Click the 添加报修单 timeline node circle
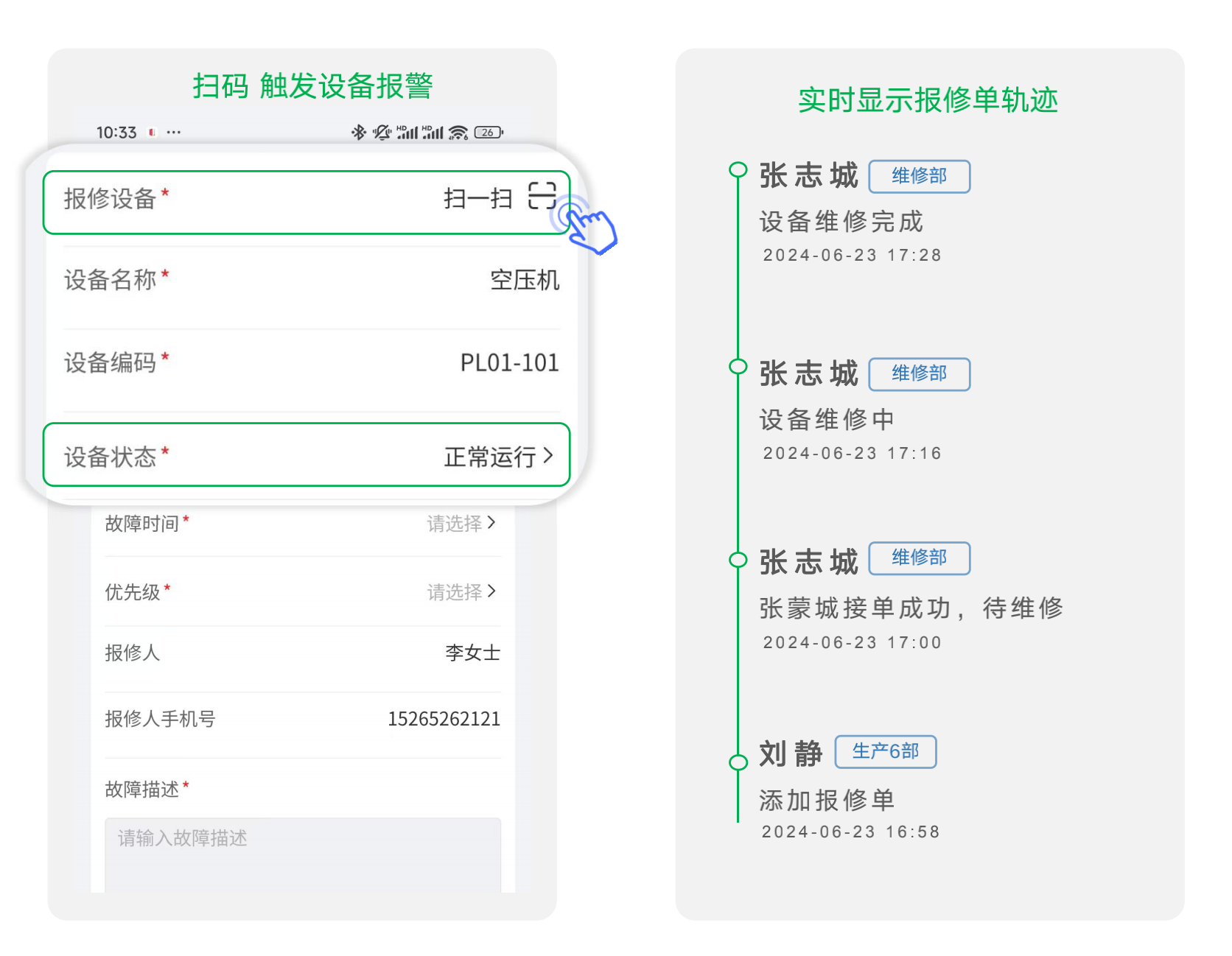This screenshot has height=956, width=1232. 738,762
